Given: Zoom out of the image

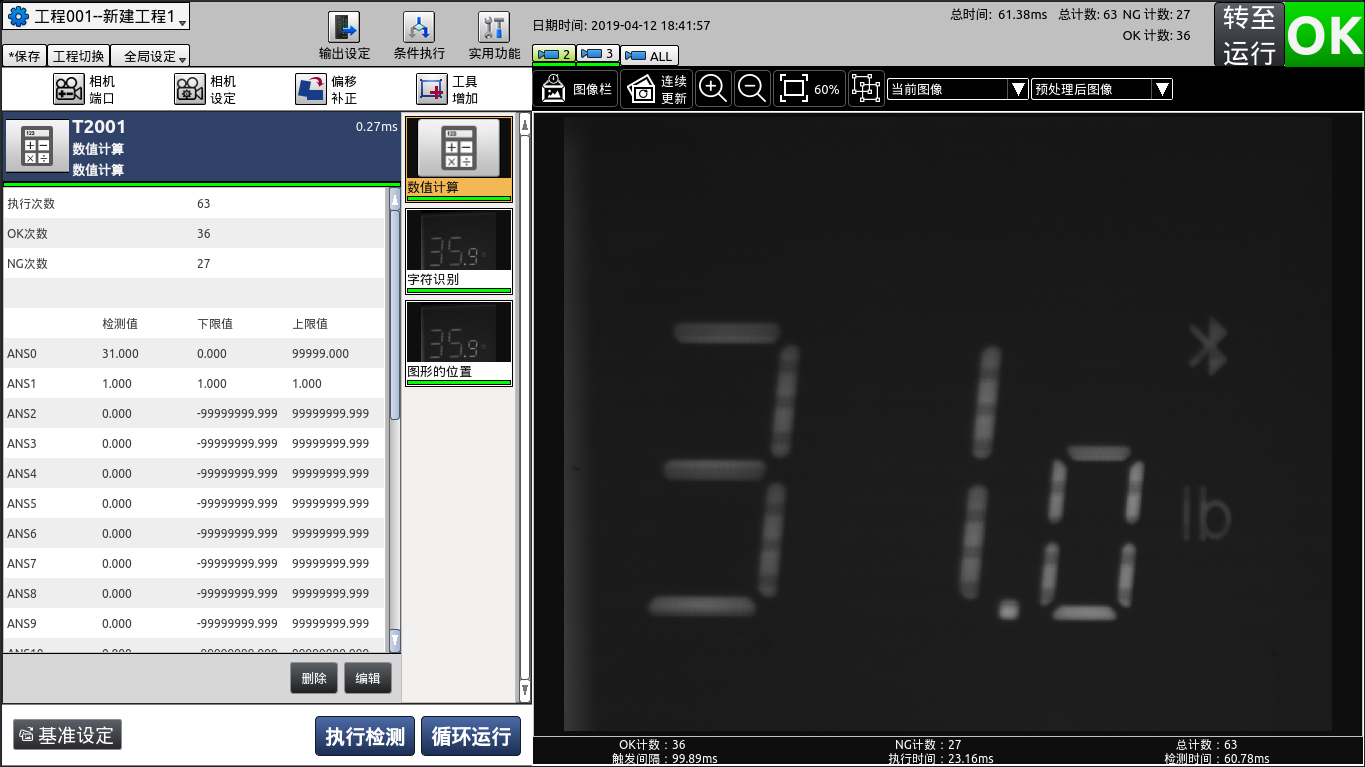Looking at the screenshot, I should (752, 89).
